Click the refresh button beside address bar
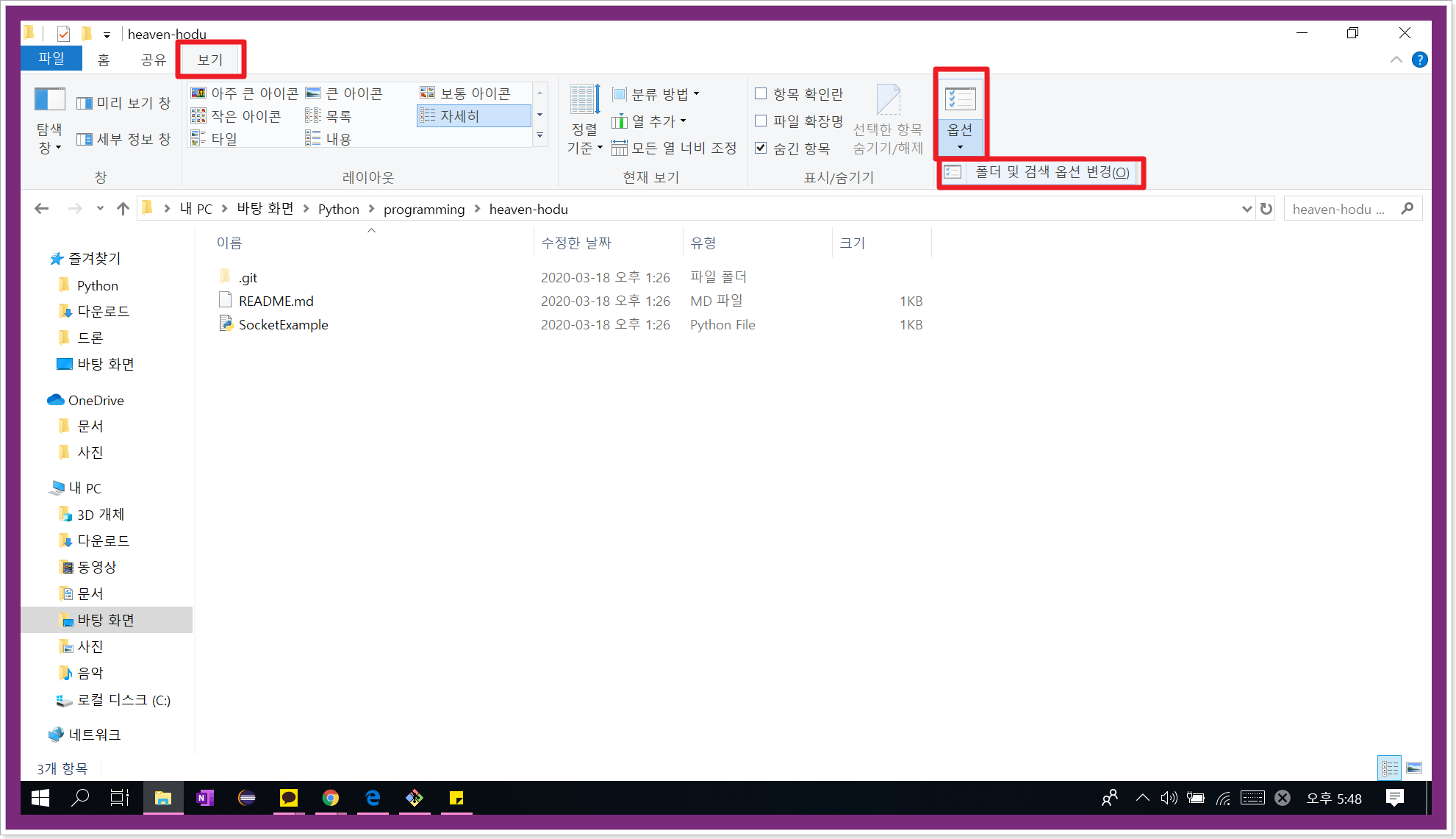This screenshot has width=1456, height=839. pyautogui.click(x=1266, y=209)
